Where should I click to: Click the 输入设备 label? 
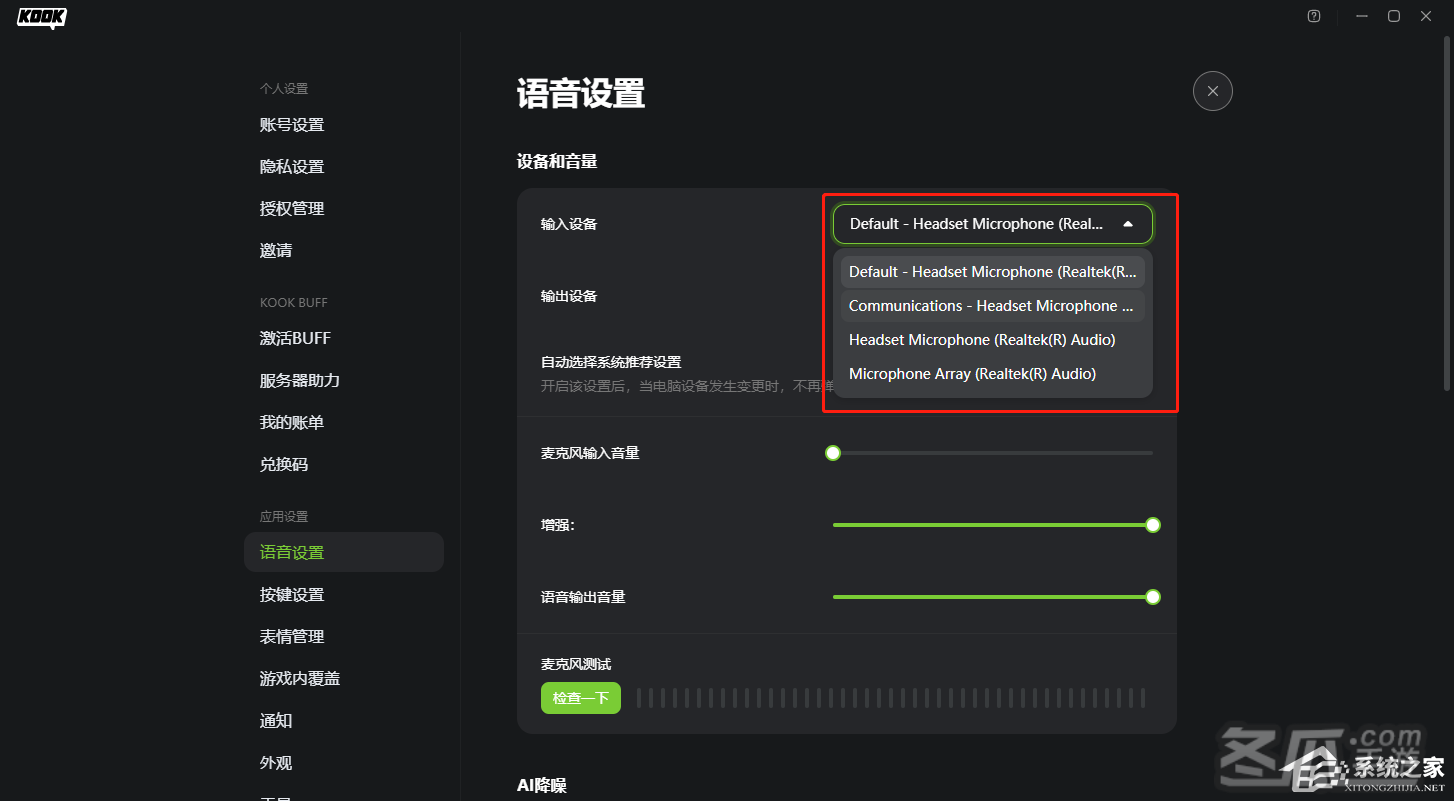[569, 224]
